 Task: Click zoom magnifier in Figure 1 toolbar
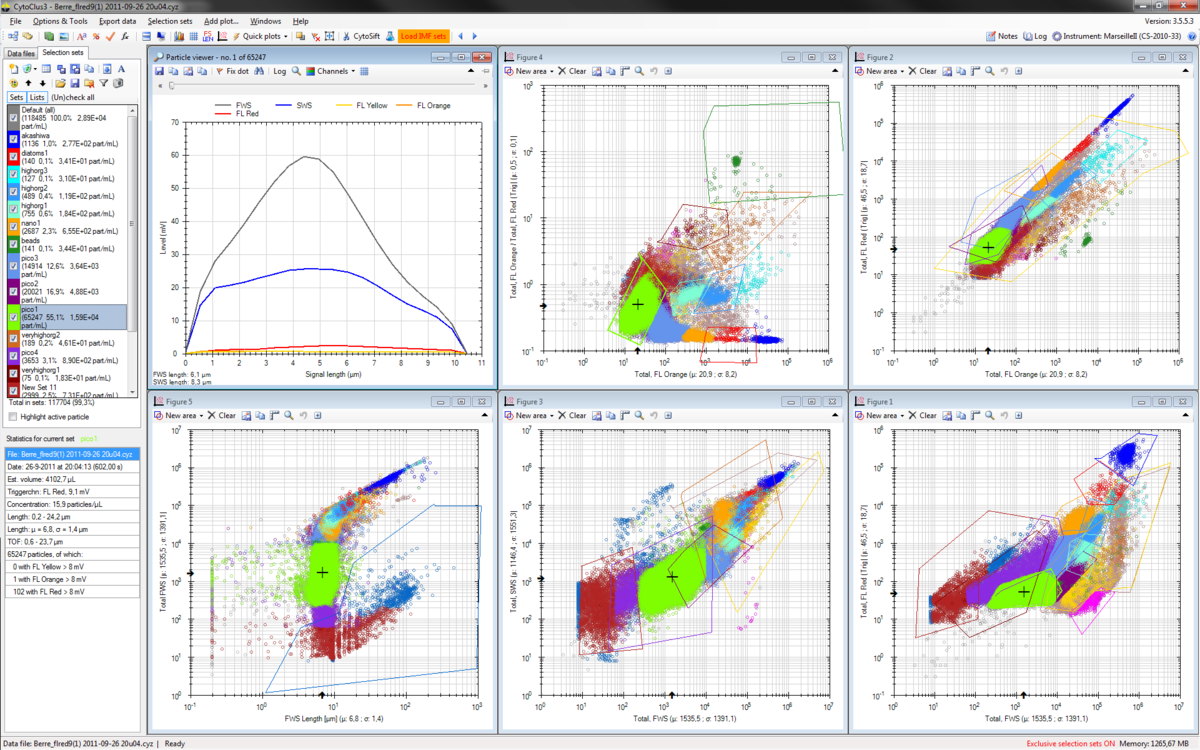(989, 415)
